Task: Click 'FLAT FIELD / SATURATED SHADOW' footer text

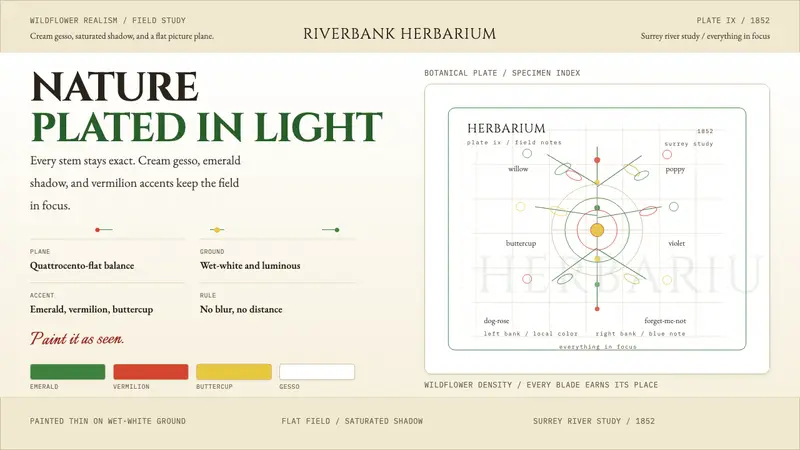Action: [352, 421]
